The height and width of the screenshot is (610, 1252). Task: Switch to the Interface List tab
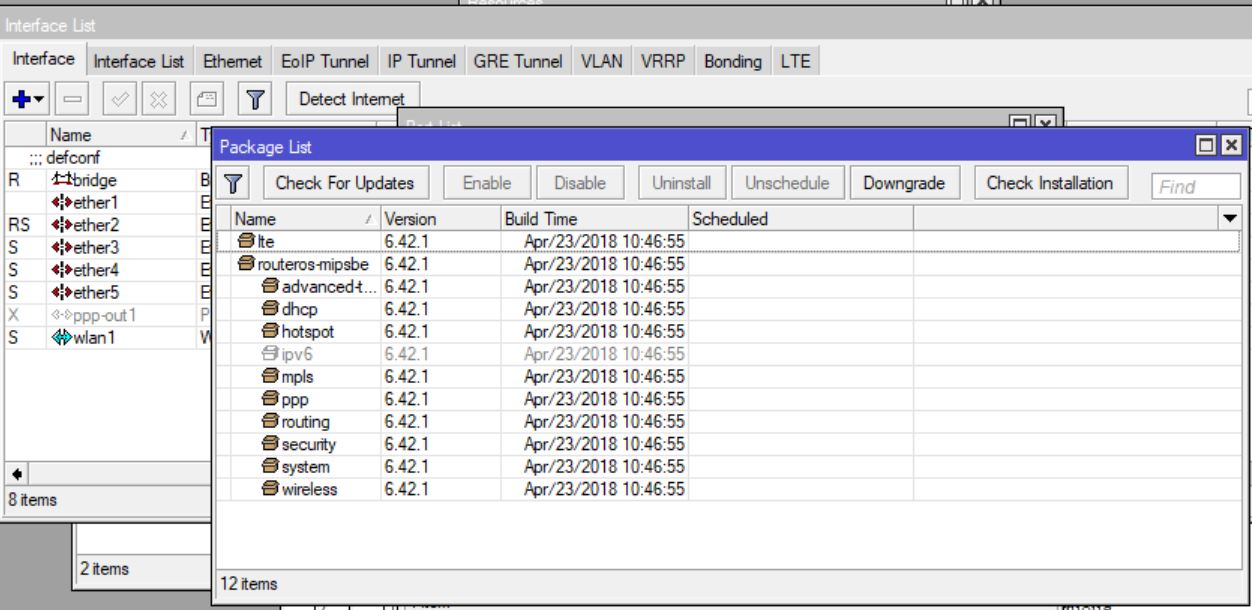139,61
